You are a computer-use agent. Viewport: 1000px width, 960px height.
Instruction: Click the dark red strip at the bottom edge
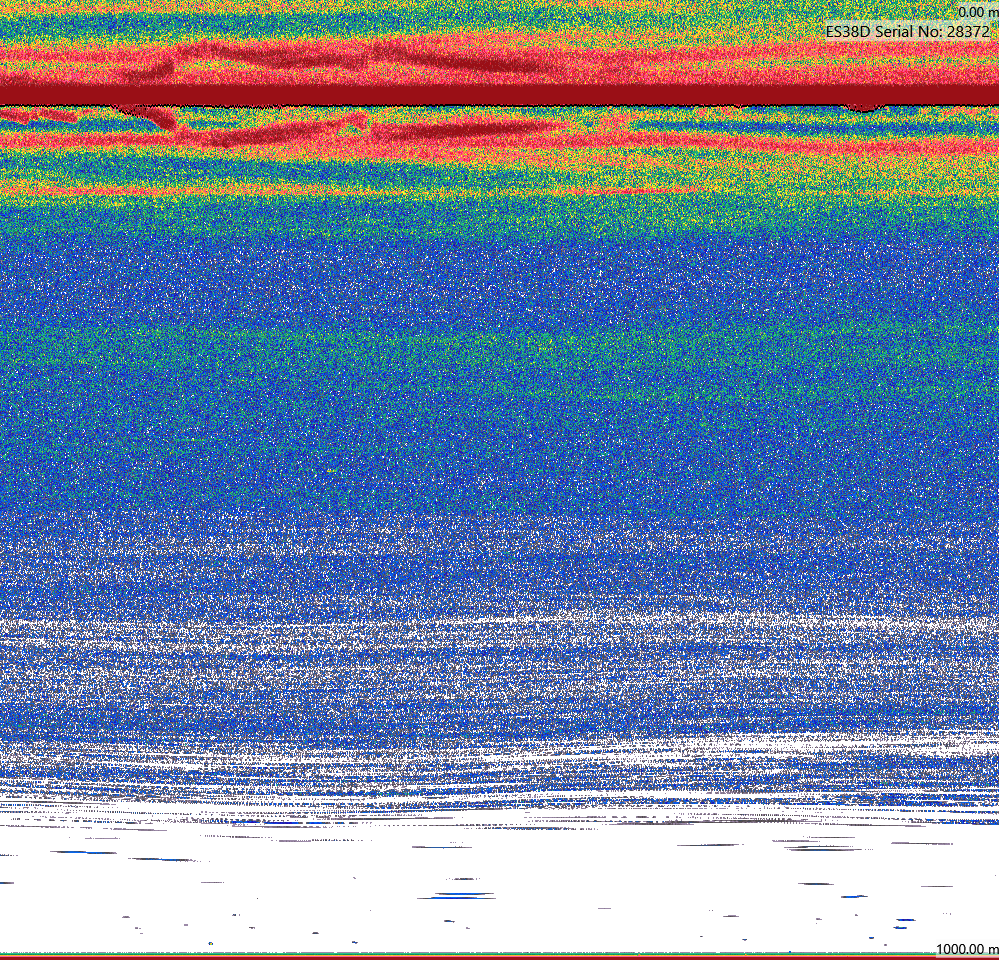(x=500, y=957)
